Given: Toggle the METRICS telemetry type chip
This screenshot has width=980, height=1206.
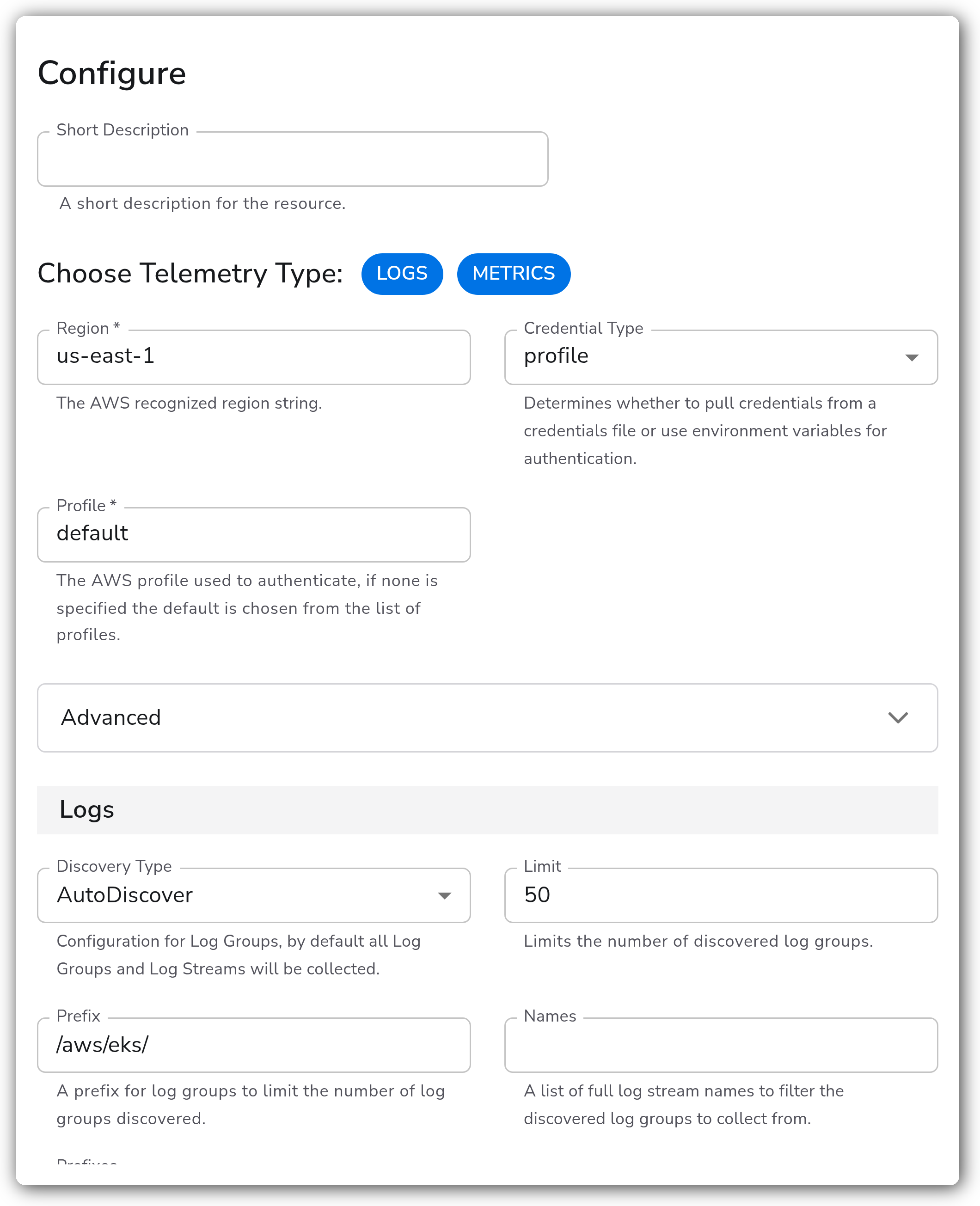Looking at the screenshot, I should click(514, 274).
